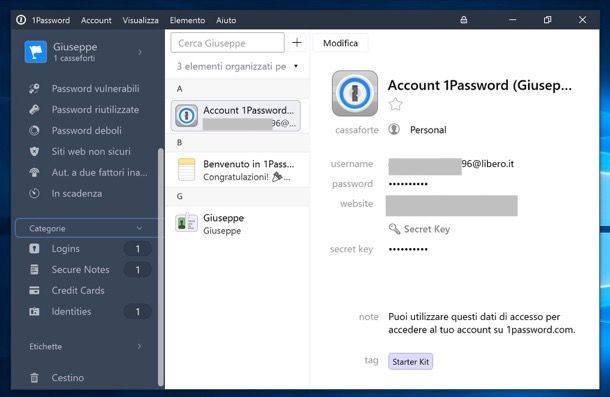
Task: Open Aut. a due fattori ina... item
Action: point(100,172)
